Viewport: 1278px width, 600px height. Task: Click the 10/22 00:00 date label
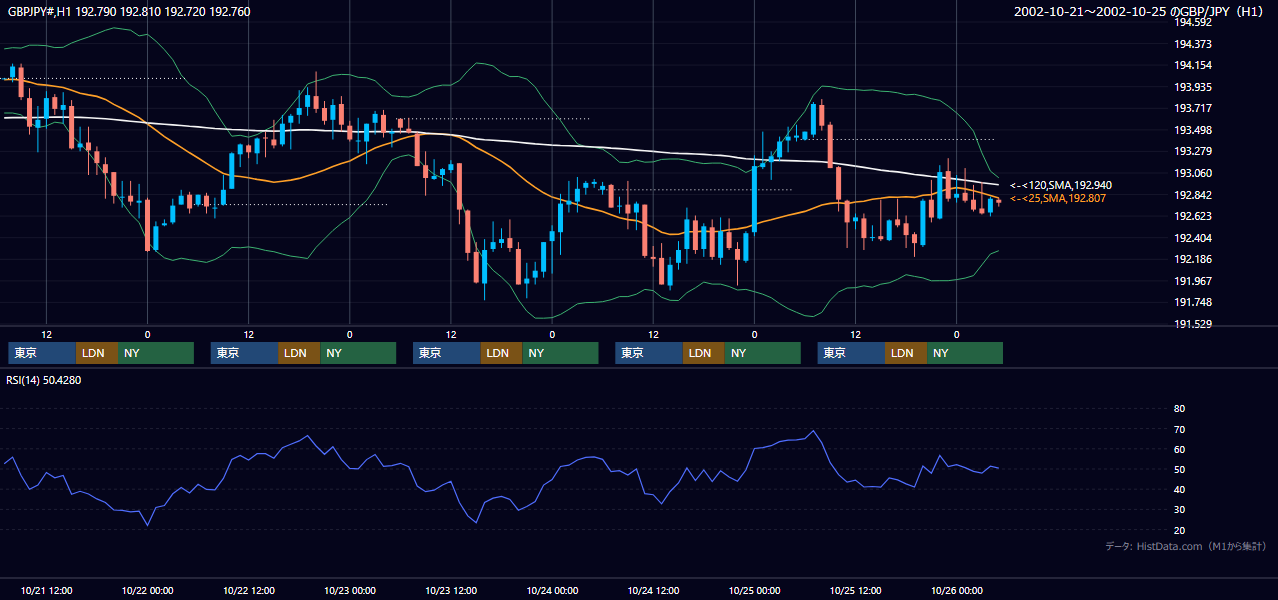tap(147, 590)
